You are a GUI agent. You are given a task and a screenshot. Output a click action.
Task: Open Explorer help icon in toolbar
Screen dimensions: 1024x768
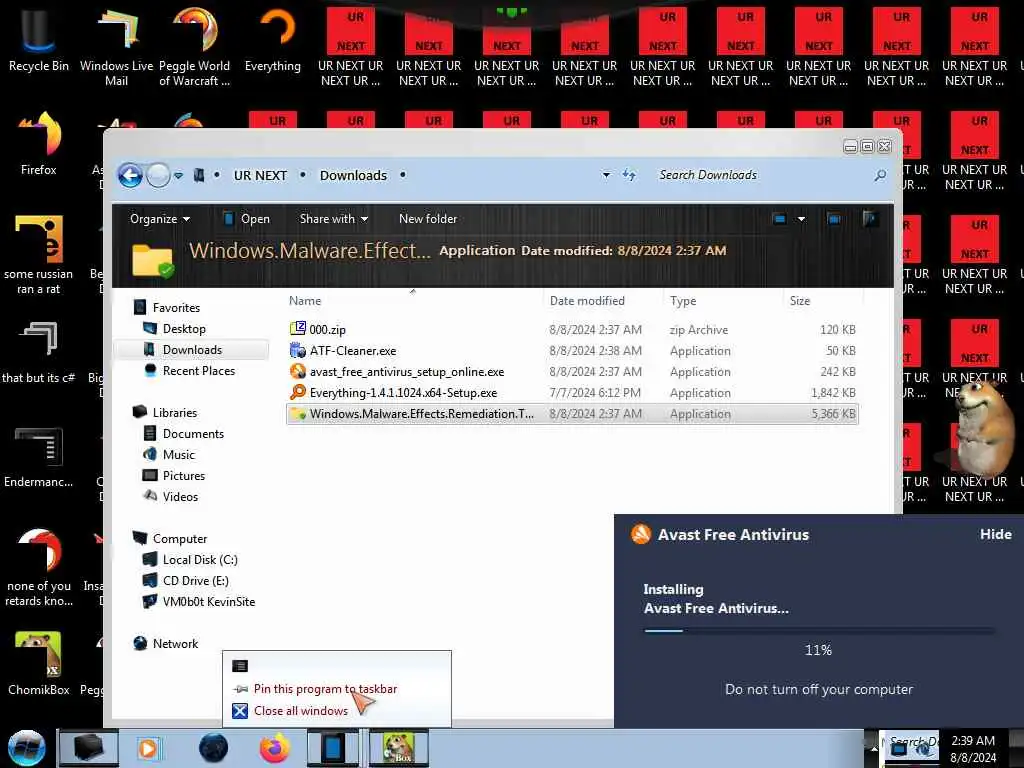[x=869, y=219]
